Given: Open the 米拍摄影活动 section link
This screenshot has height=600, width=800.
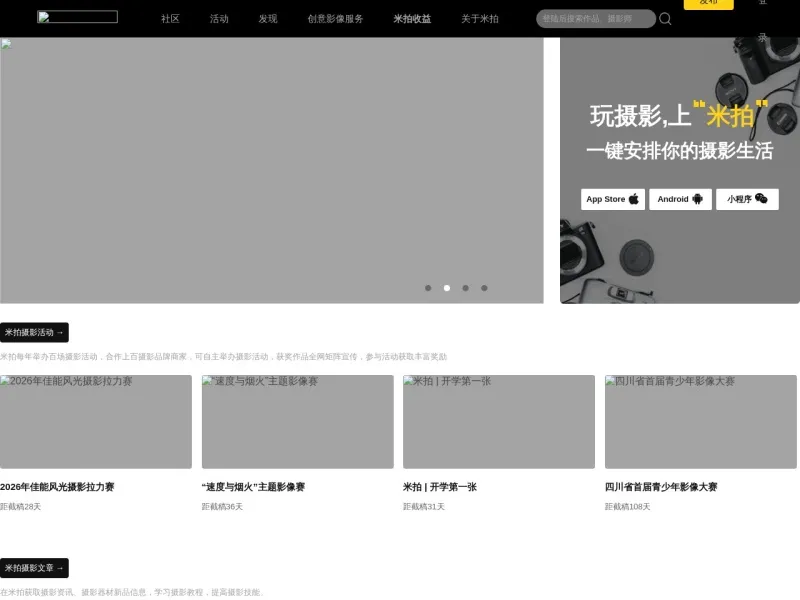Looking at the screenshot, I should coord(34,333).
